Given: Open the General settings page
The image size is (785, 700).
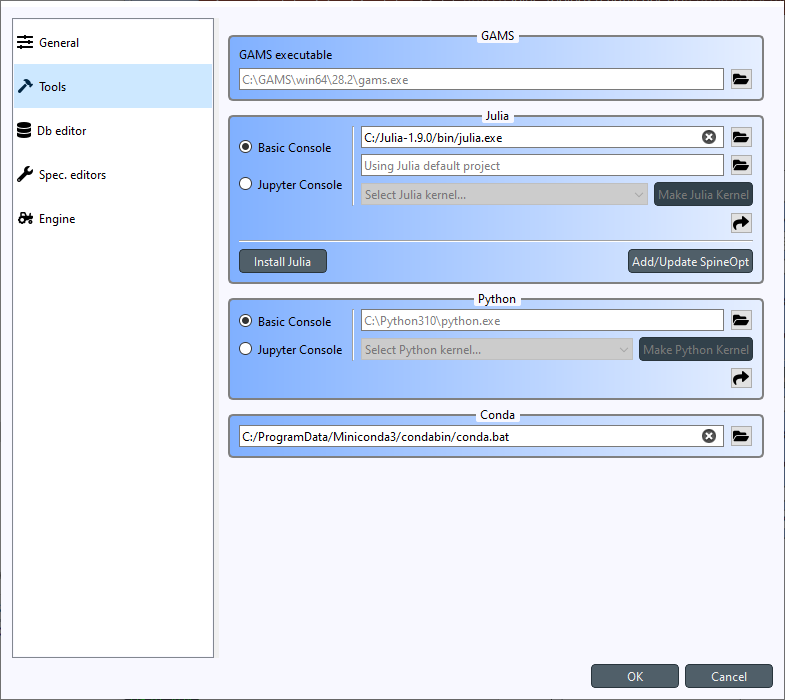Looking at the screenshot, I should click(x=113, y=43).
